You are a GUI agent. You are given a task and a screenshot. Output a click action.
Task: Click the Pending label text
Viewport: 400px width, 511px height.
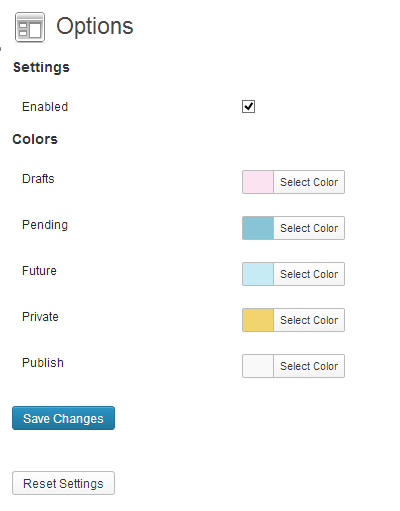coord(45,225)
